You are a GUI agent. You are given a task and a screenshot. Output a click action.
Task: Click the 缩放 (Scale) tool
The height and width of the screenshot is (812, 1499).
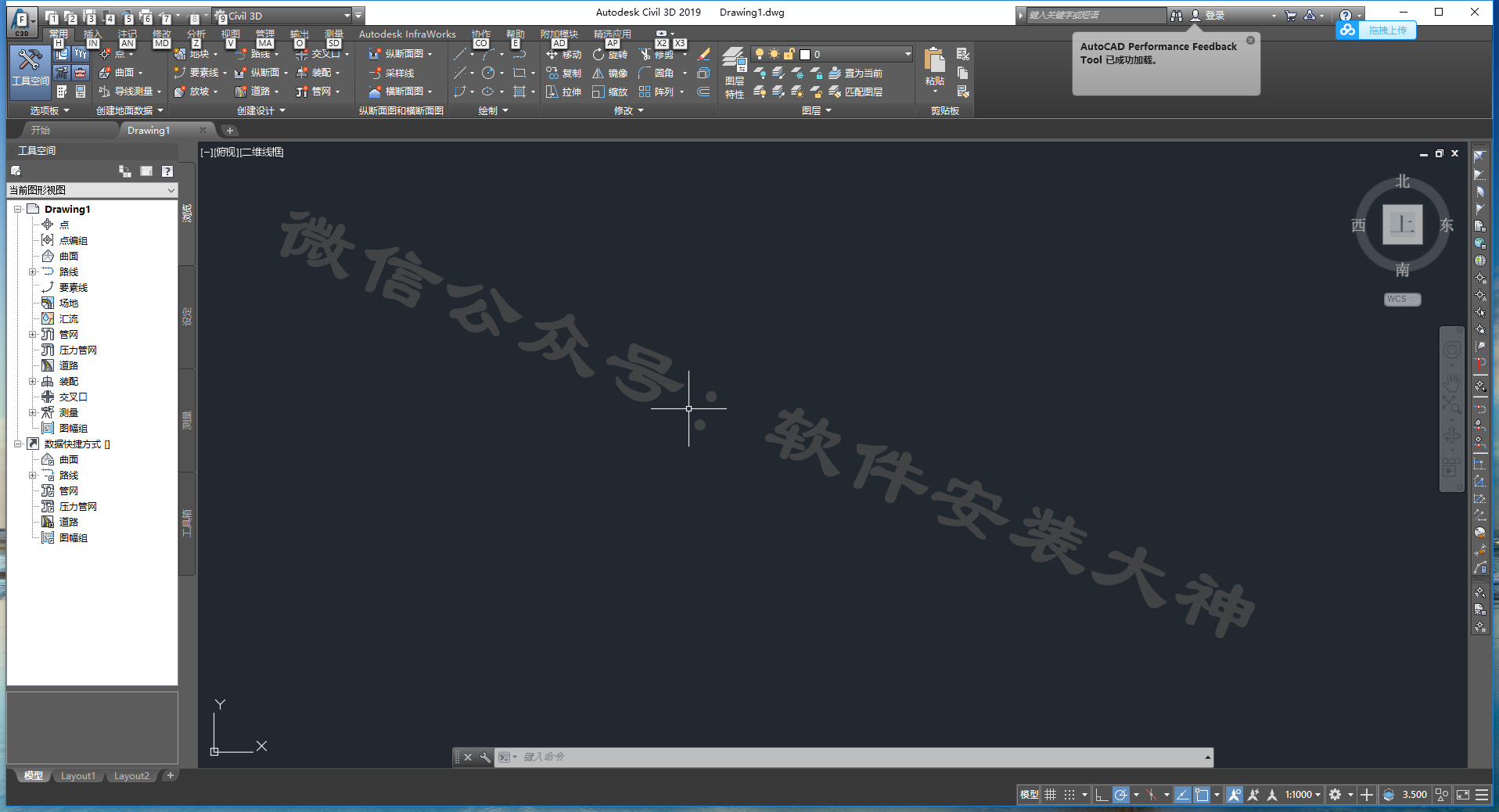click(610, 92)
